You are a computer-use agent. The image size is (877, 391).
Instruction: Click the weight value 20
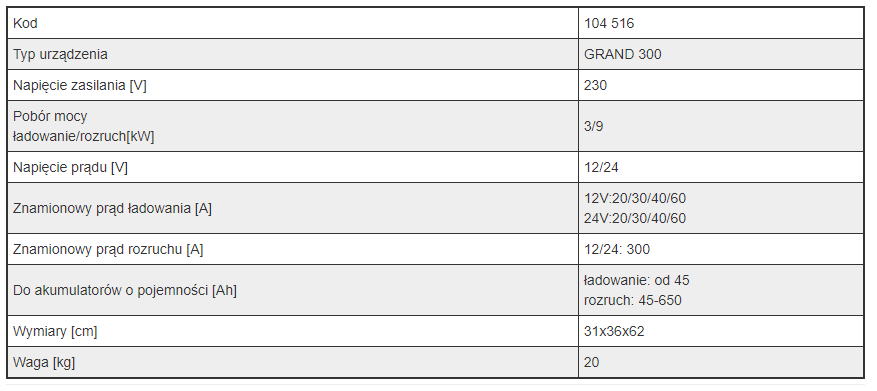(x=592, y=362)
